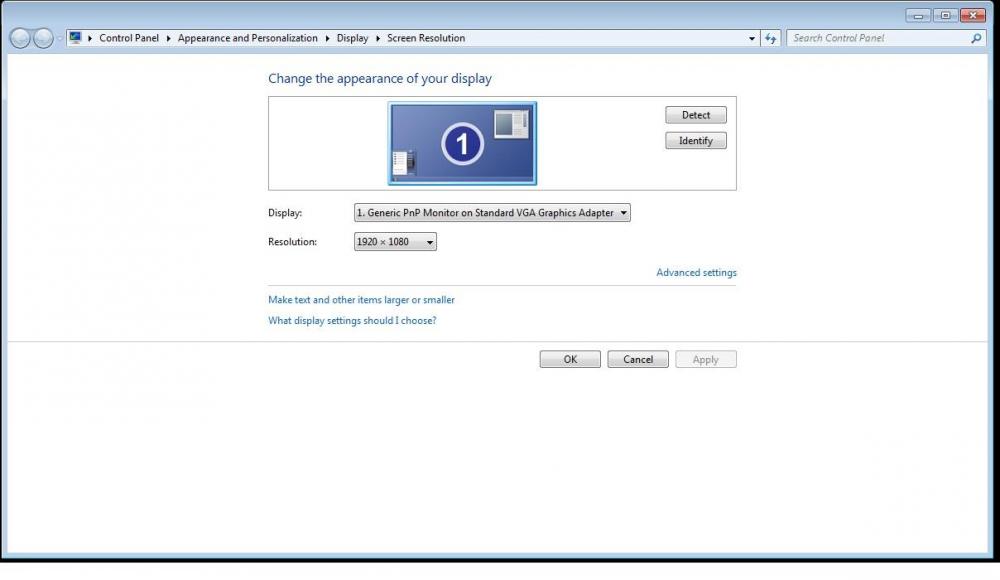Click the Forward navigation arrow button
This screenshot has height=580, width=1000.
pos(43,38)
